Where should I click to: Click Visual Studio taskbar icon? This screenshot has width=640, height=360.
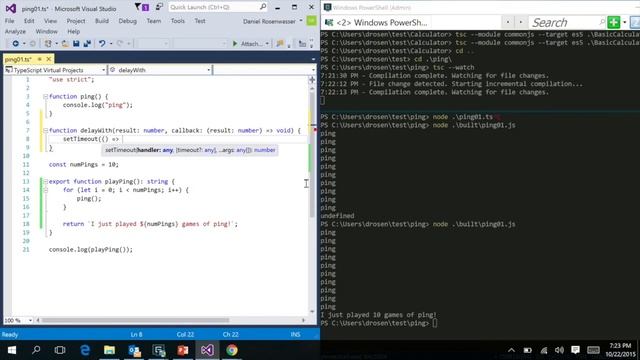click(x=207, y=350)
